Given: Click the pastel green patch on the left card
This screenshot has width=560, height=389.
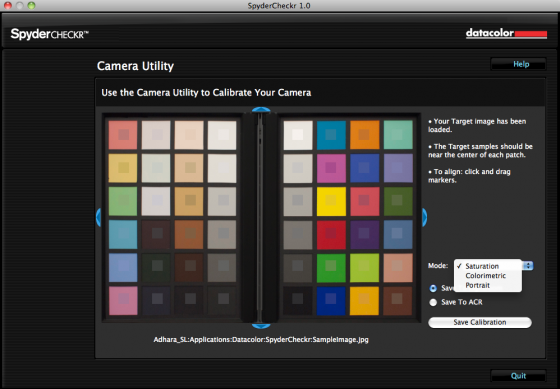Looking at the screenshot, I should tap(123, 201).
